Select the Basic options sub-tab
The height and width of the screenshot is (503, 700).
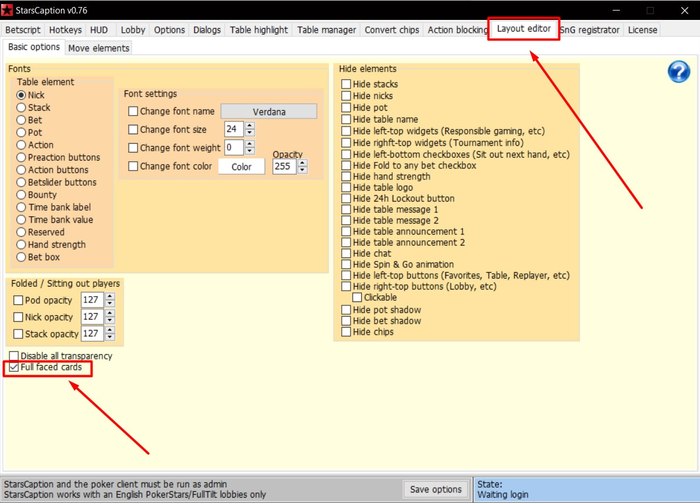(x=34, y=47)
